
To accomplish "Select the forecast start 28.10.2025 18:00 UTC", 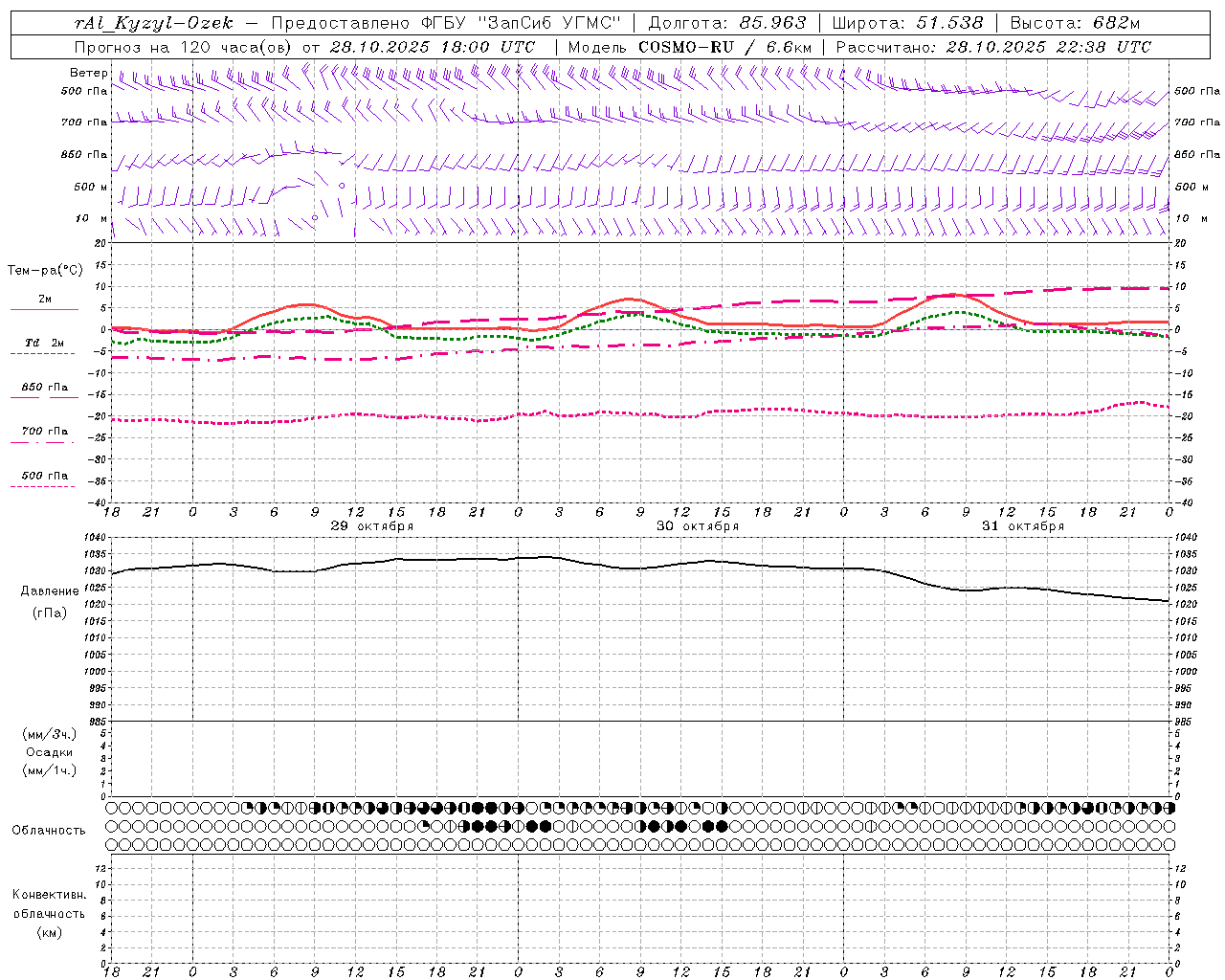I will coord(433,47).
